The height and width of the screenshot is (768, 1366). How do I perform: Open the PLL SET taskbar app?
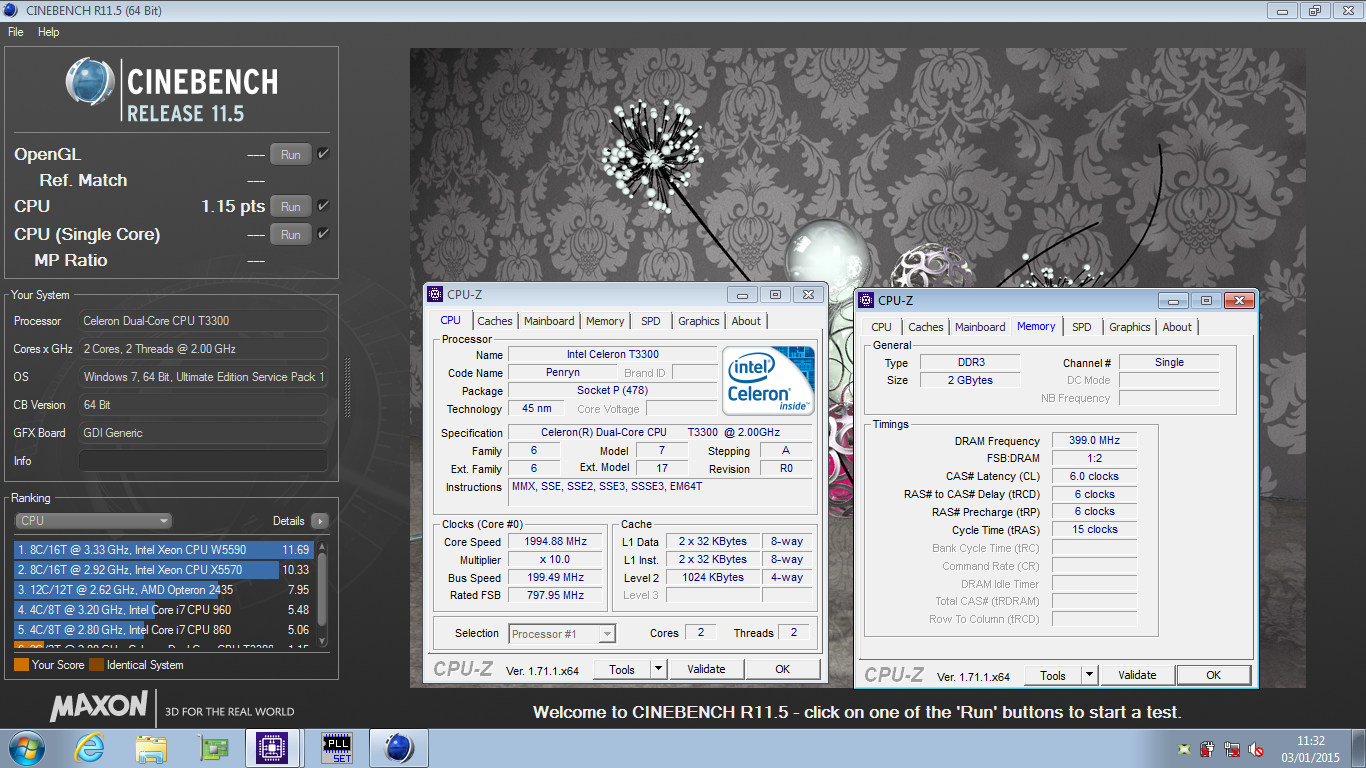click(337, 748)
